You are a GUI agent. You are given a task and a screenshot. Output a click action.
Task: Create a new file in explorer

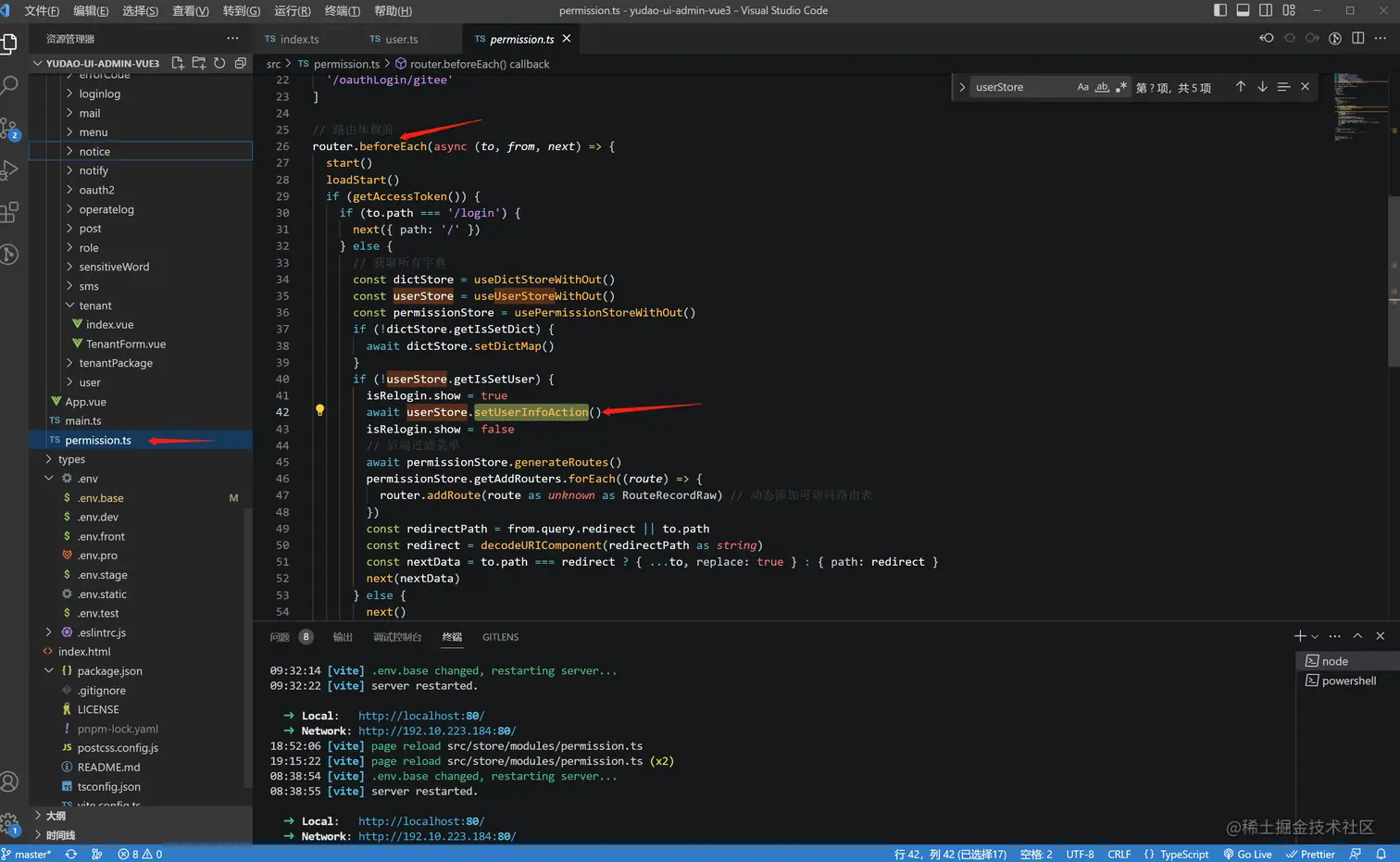pyautogui.click(x=178, y=63)
